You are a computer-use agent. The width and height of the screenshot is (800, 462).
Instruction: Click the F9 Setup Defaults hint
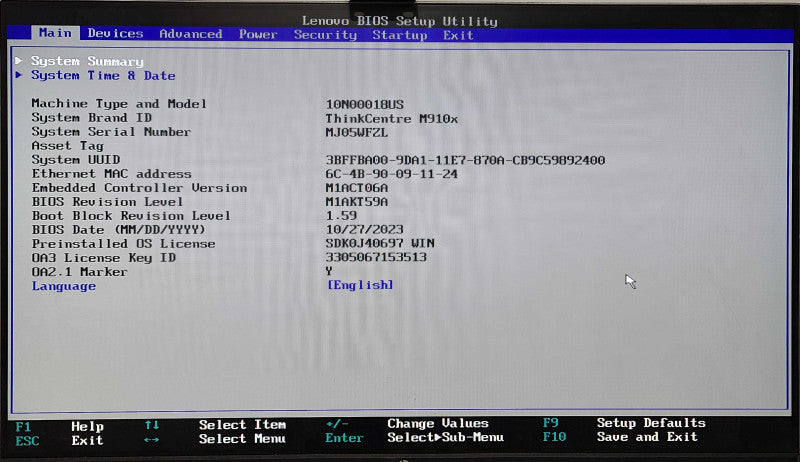point(624,423)
